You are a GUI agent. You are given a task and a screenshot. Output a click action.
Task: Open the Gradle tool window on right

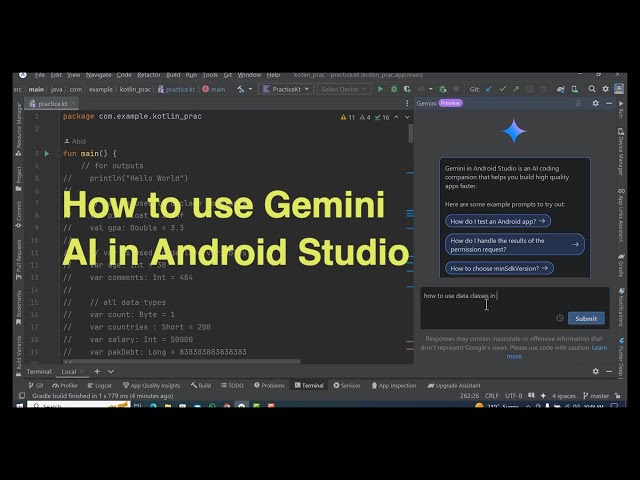tap(621, 265)
